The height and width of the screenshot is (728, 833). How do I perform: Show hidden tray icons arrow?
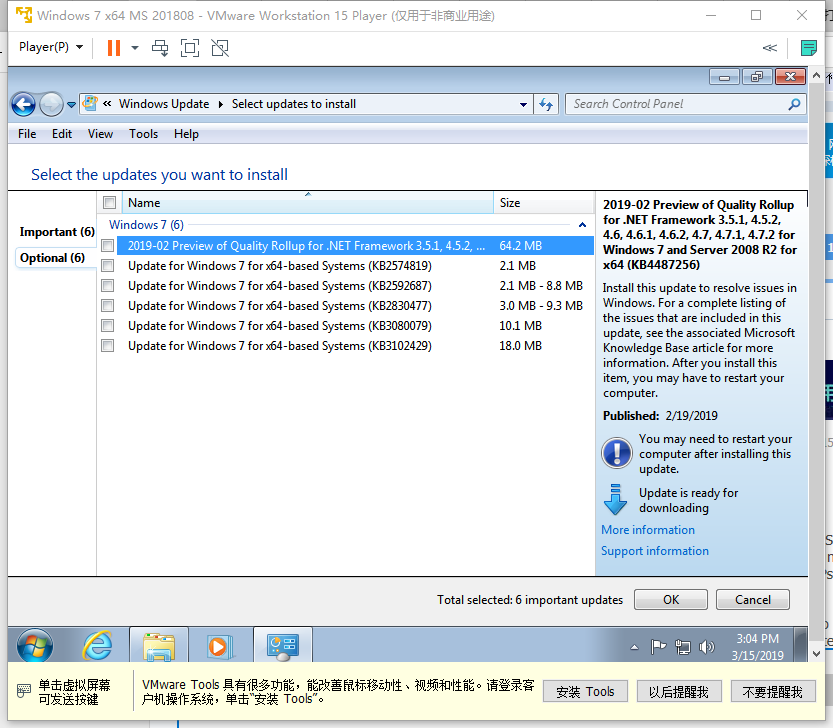tap(634, 647)
